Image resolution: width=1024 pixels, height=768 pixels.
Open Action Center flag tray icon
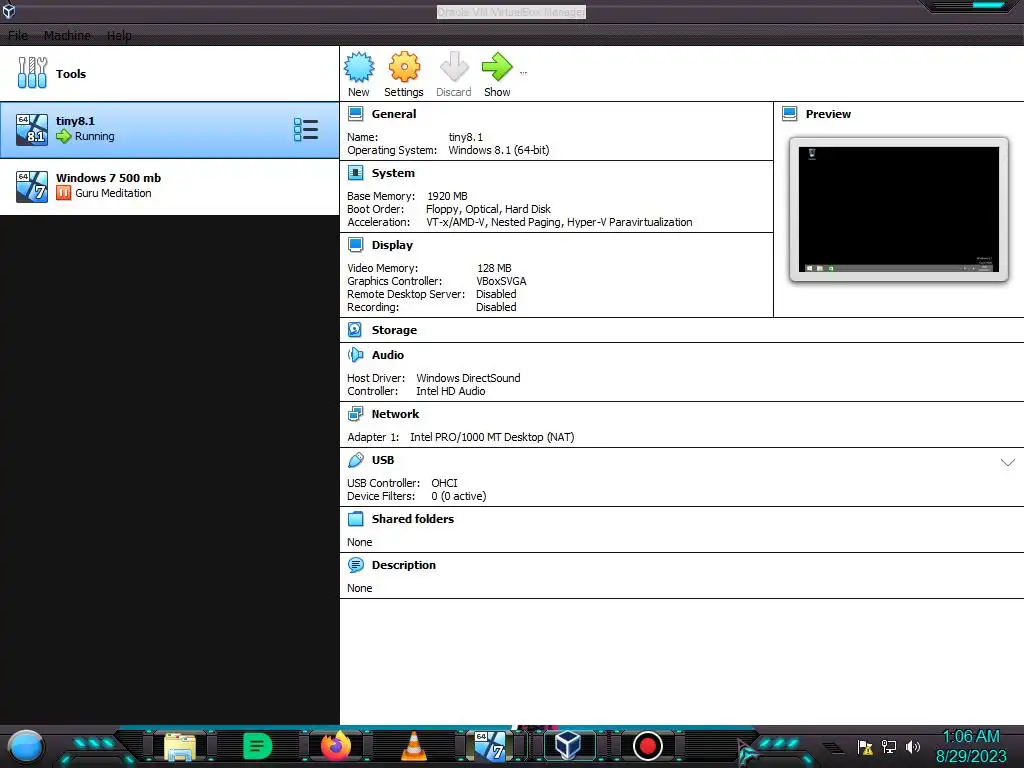[865, 746]
